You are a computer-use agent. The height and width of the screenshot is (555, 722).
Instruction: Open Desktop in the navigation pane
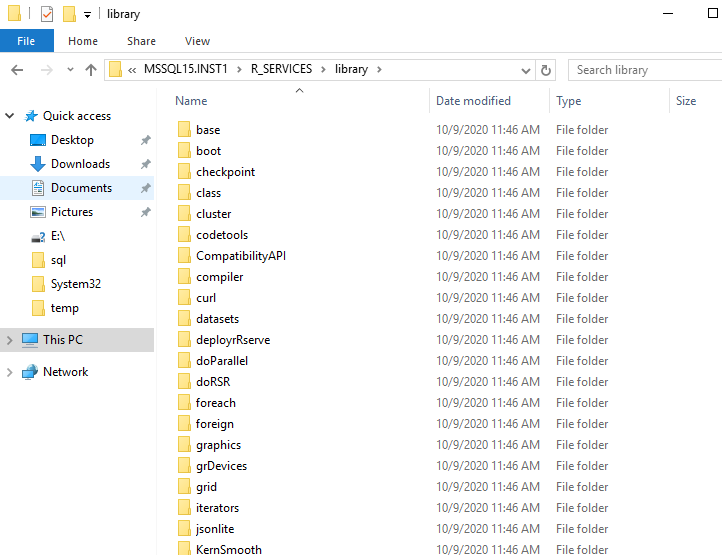pyautogui.click(x=72, y=140)
